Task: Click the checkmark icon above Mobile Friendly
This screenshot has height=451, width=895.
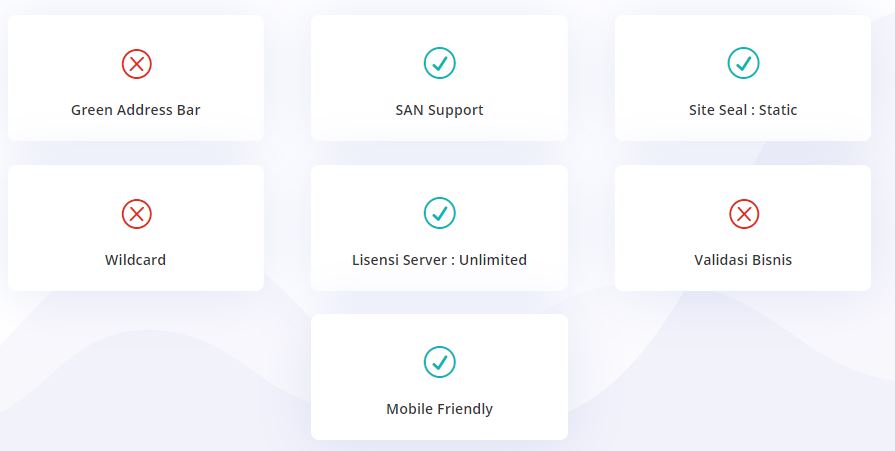Action: (x=439, y=362)
